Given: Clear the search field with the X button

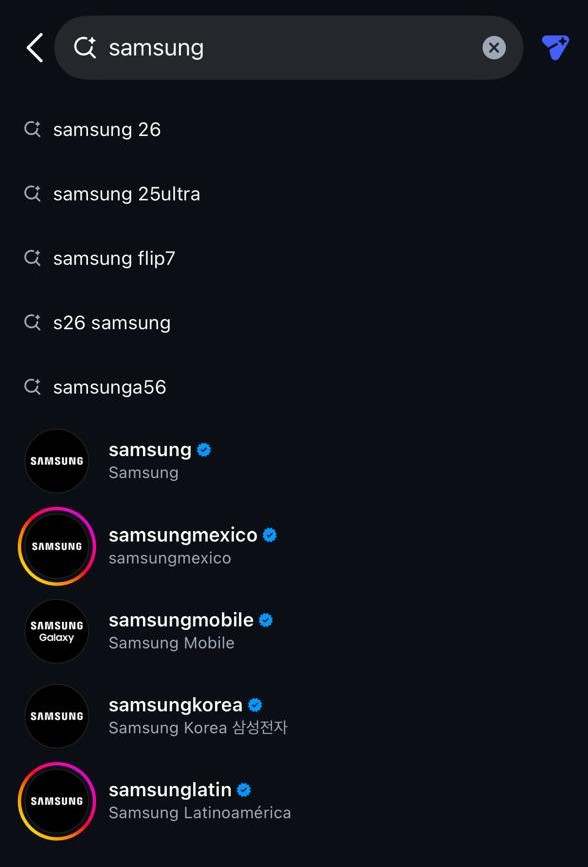Looking at the screenshot, I should (x=493, y=47).
